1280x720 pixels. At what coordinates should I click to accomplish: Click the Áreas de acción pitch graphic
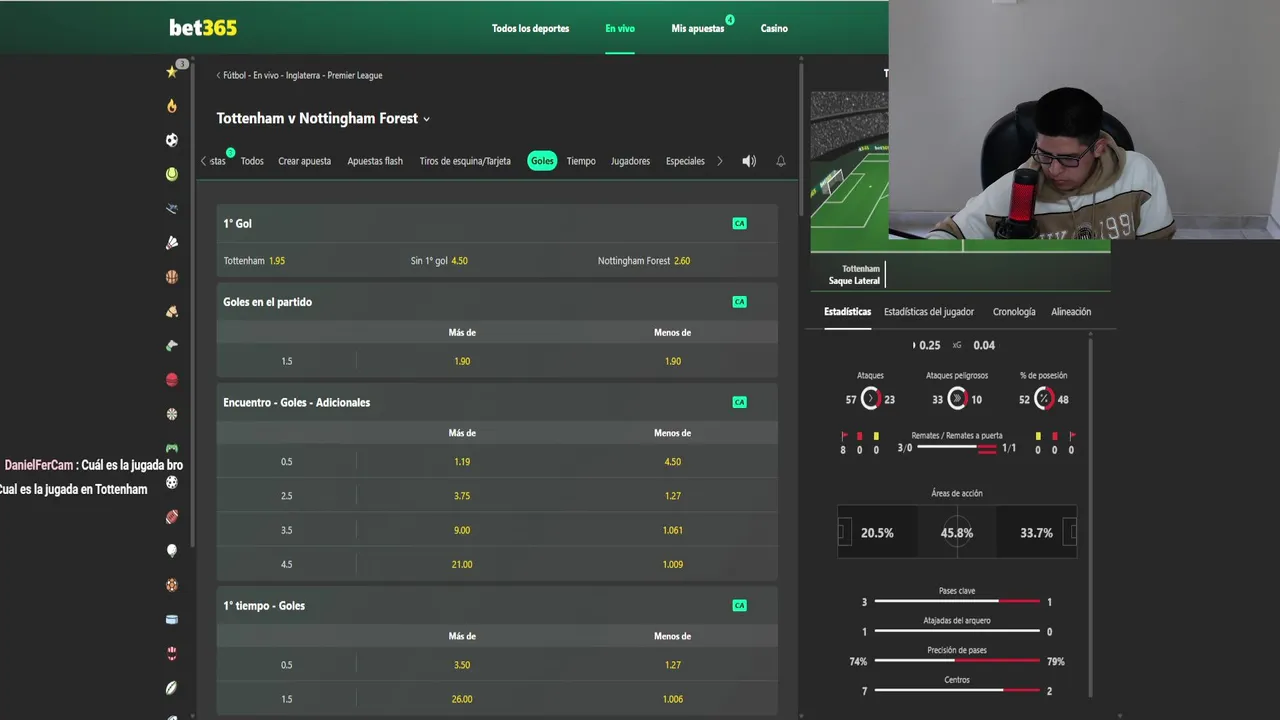coord(957,532)
